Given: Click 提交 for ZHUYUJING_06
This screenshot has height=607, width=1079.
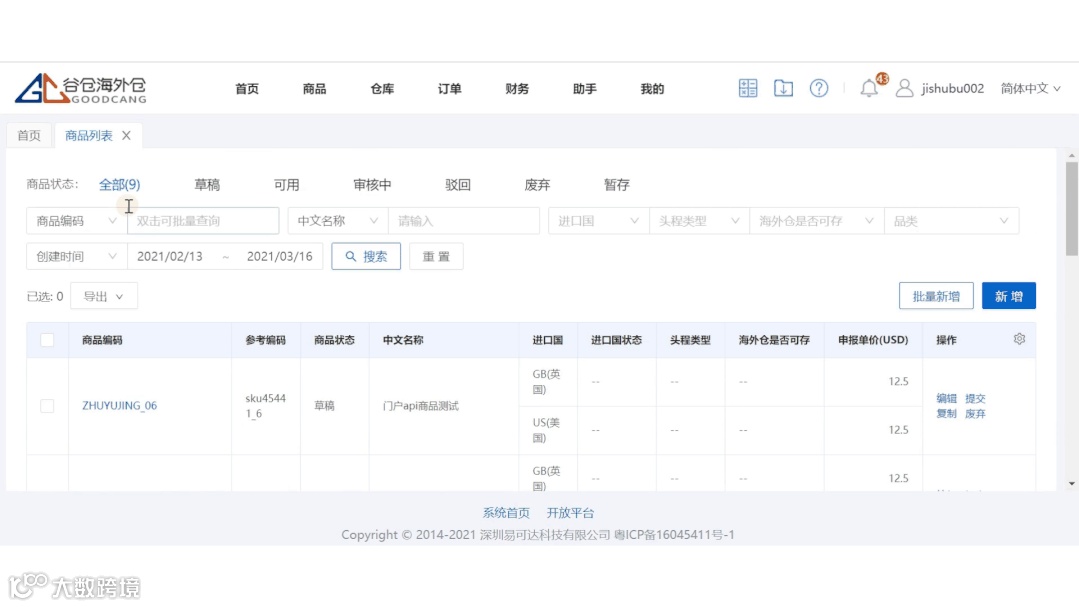Looking at the screenshot, I should 975,398.
